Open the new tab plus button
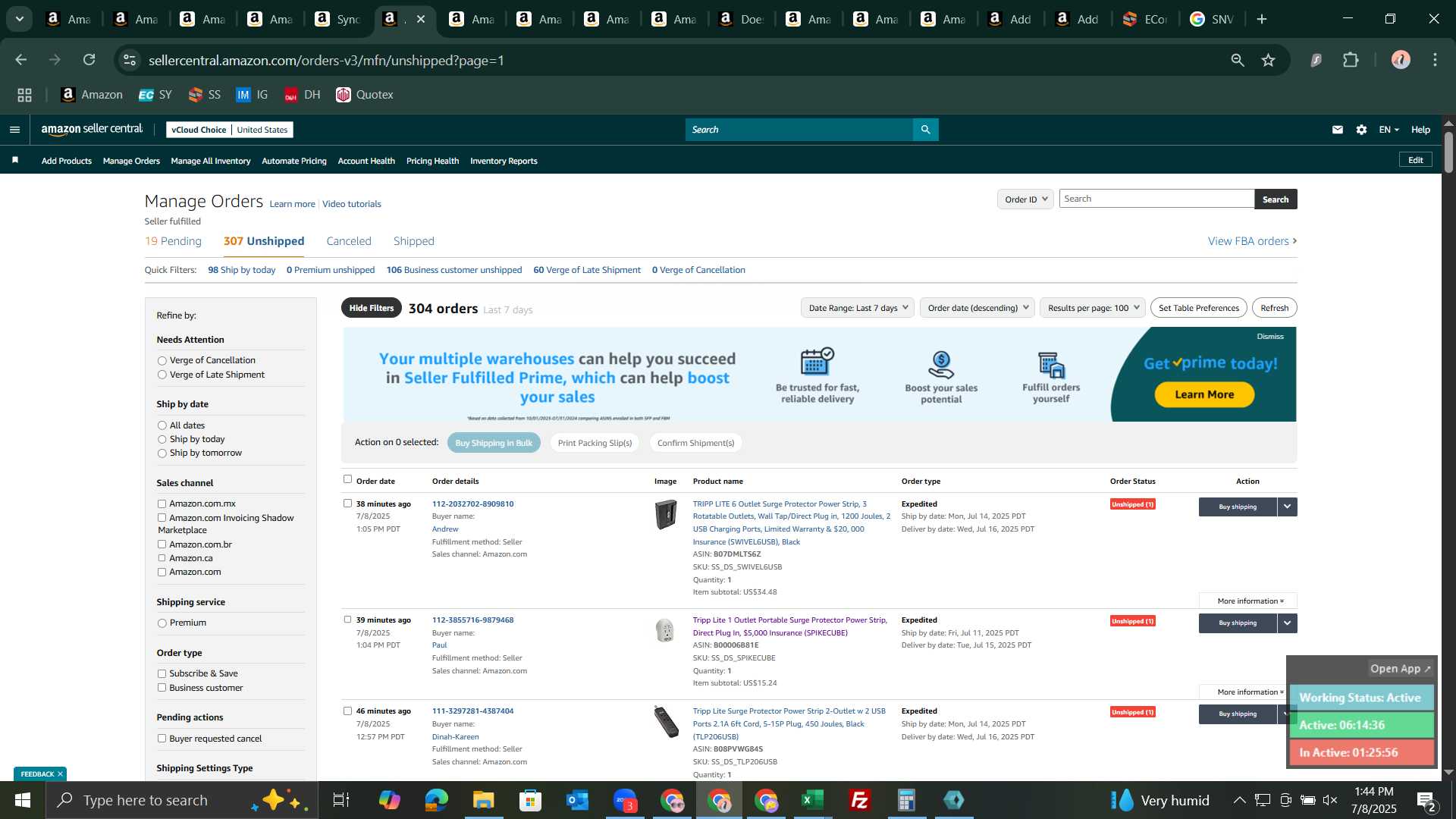This screenshot has width=1456, height=819. [1262, 19]
